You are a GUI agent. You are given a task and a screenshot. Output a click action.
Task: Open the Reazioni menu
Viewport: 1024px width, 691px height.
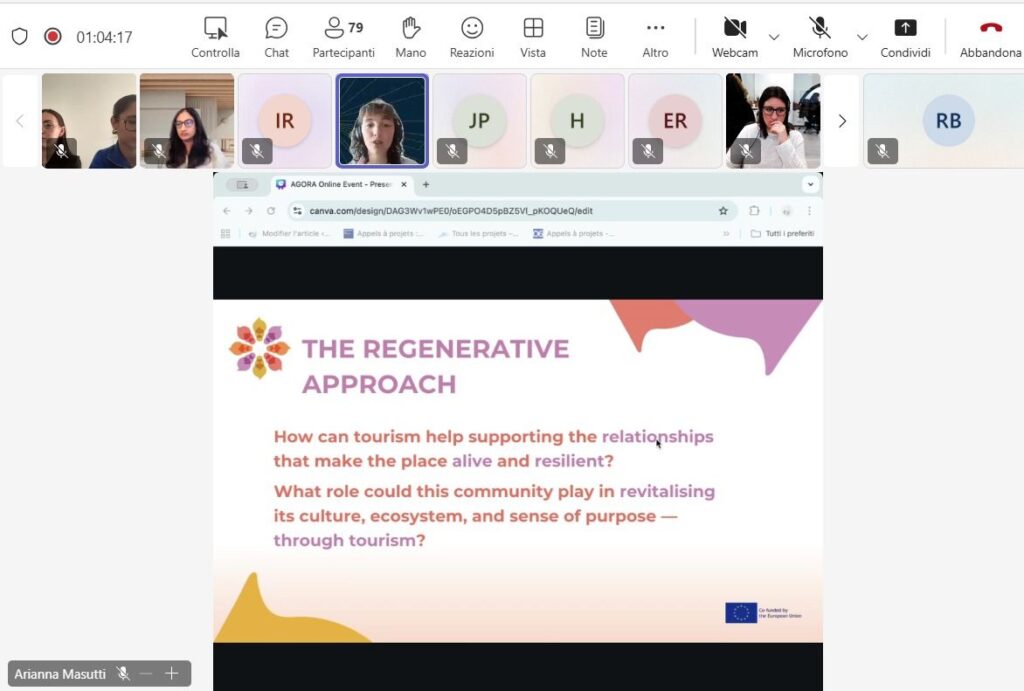[472, 37]
